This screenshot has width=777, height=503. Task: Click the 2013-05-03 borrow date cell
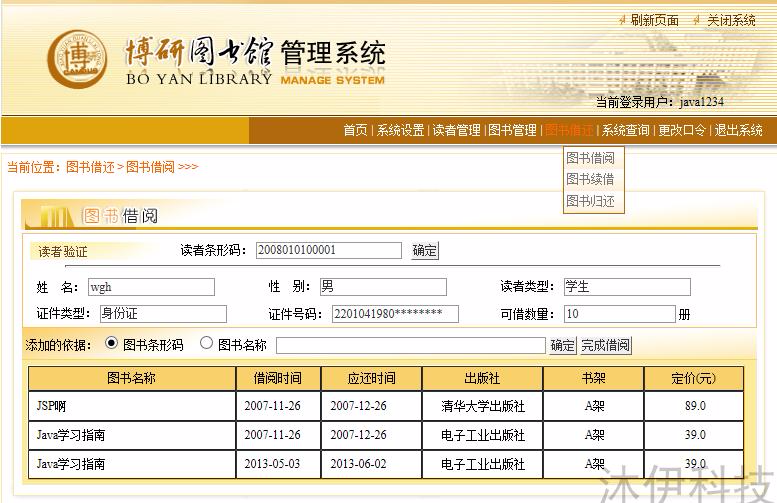[278, 464]
